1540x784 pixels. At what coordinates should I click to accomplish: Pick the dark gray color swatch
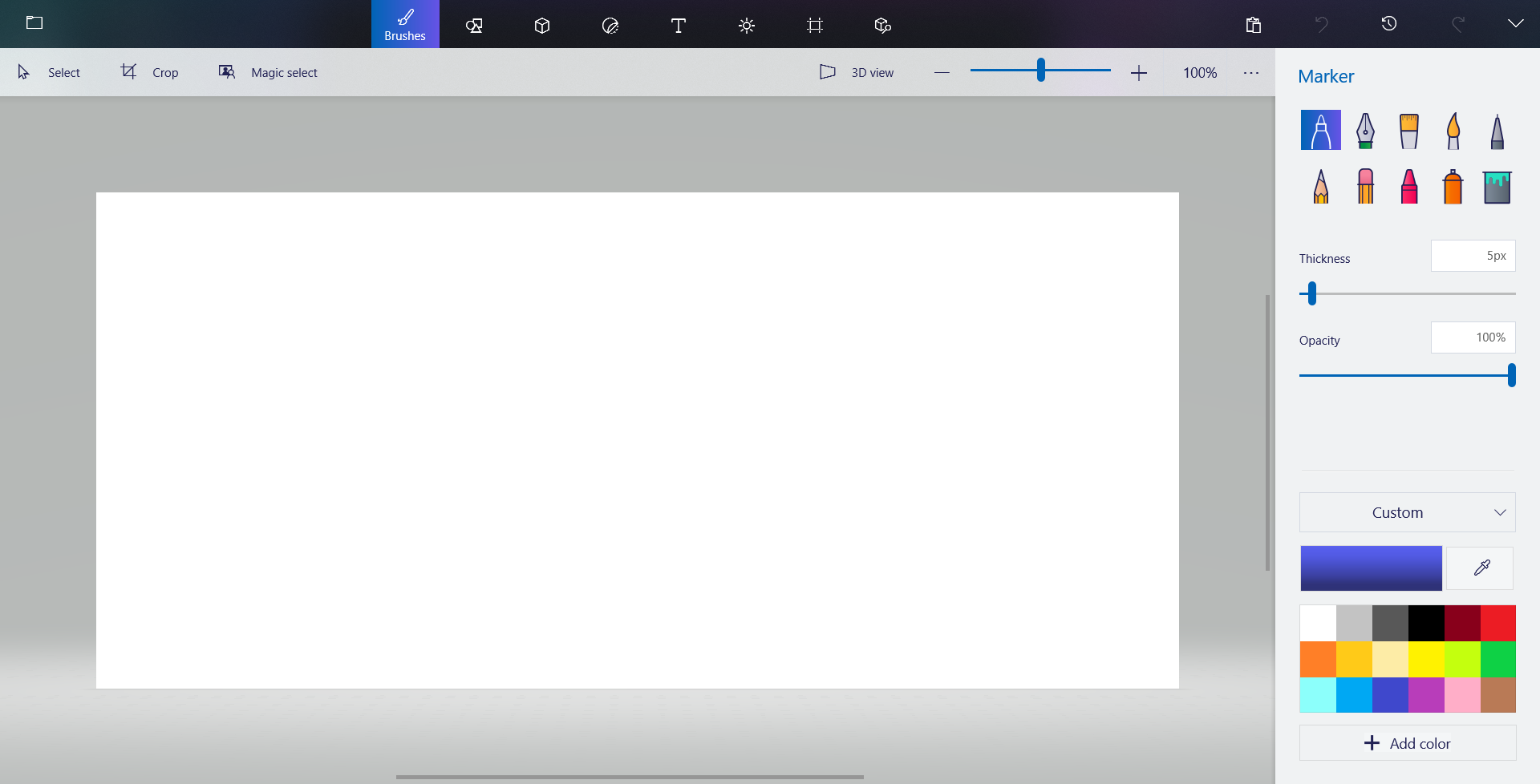[1390, 623]
